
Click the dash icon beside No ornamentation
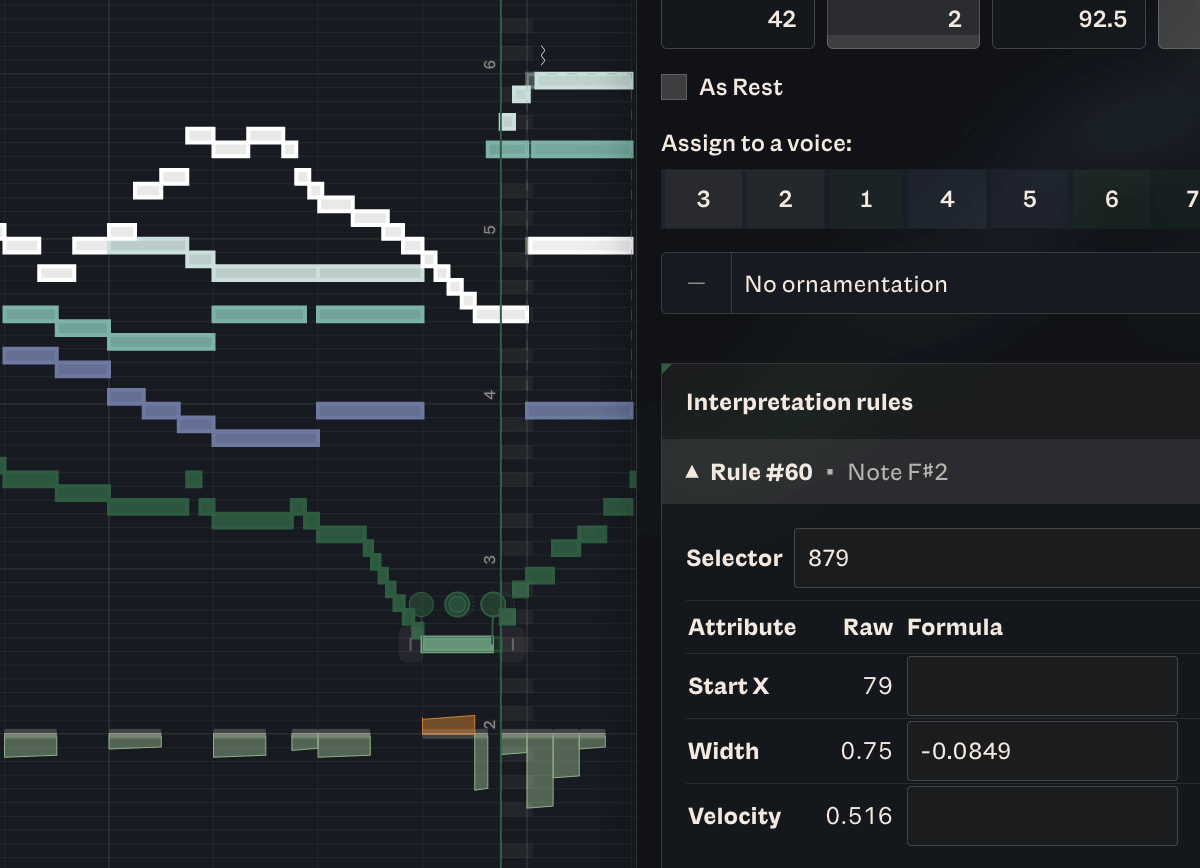point(697,284)
